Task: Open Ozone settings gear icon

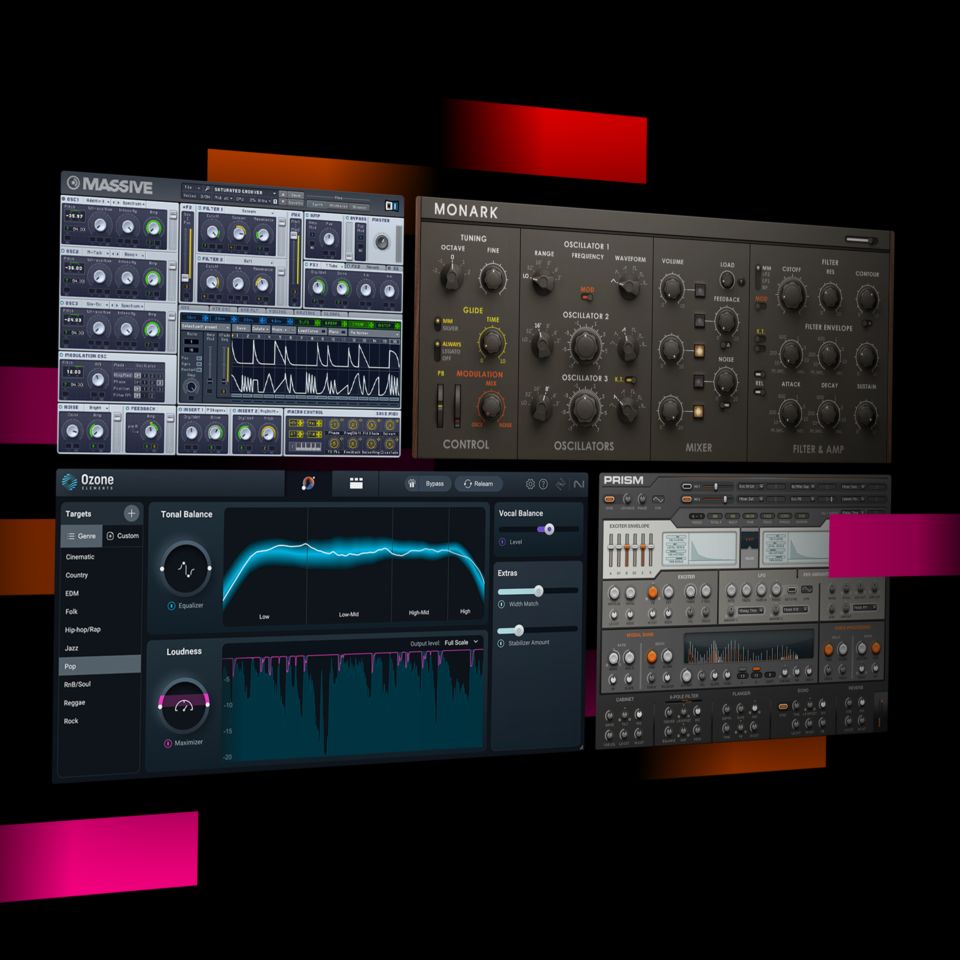Action: (530, 484)
